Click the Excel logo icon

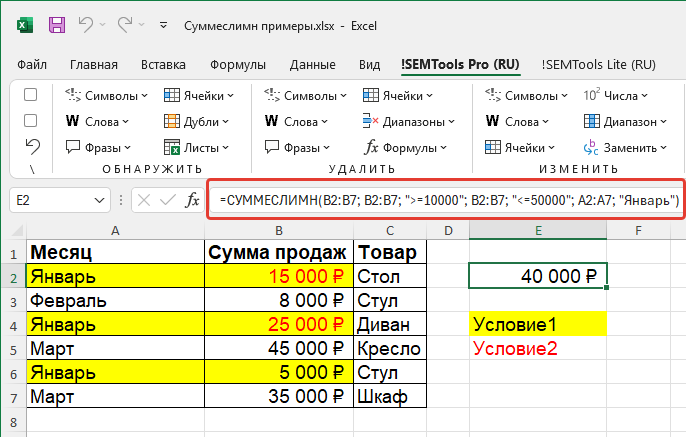pyautogui.click(x=25, y=25)
